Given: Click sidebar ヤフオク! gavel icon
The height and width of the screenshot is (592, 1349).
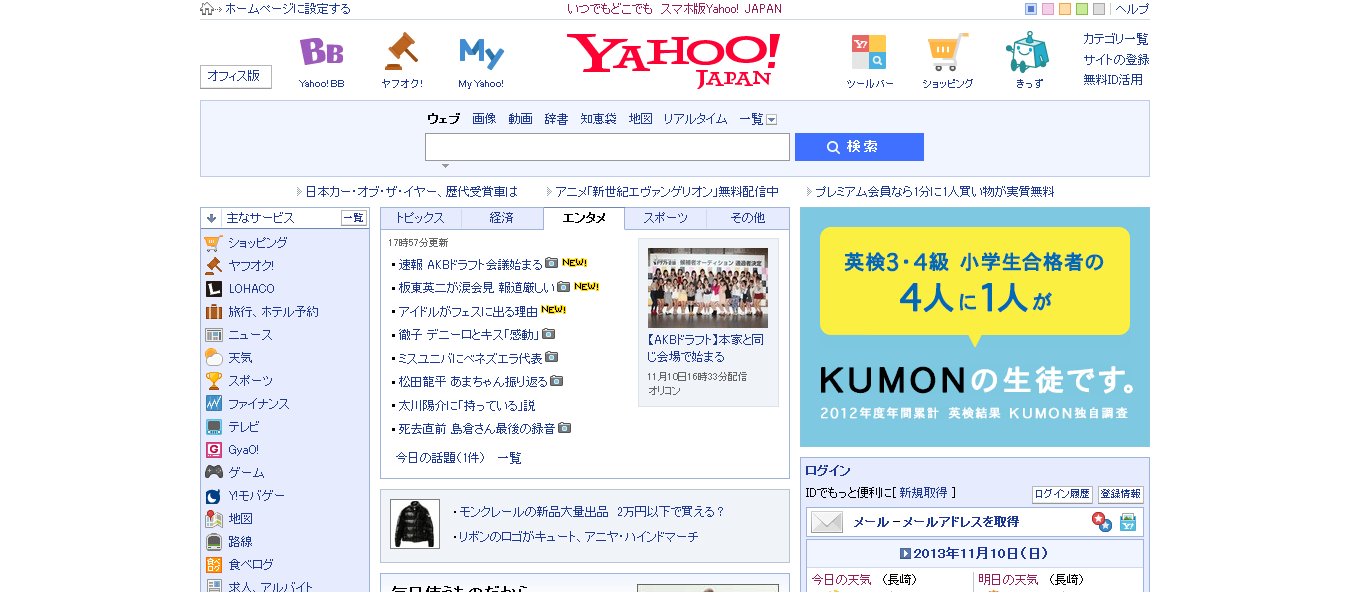Looking at the screenshot, I should [213, 266].
